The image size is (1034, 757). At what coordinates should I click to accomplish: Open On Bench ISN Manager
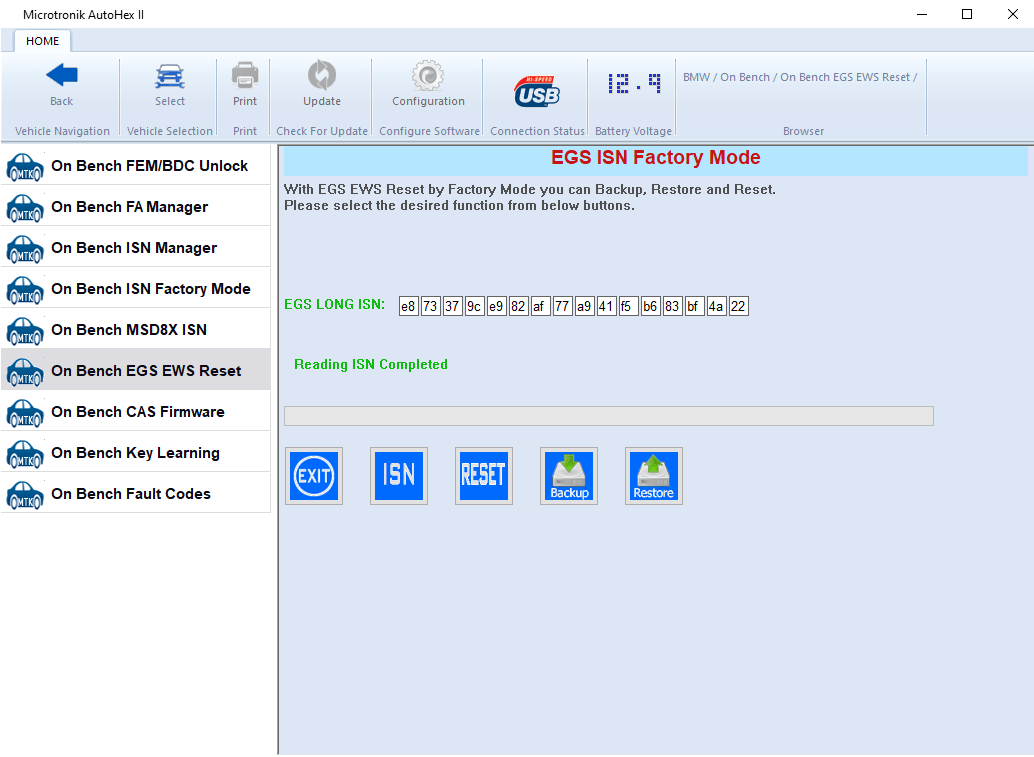[x=136, y=248]
